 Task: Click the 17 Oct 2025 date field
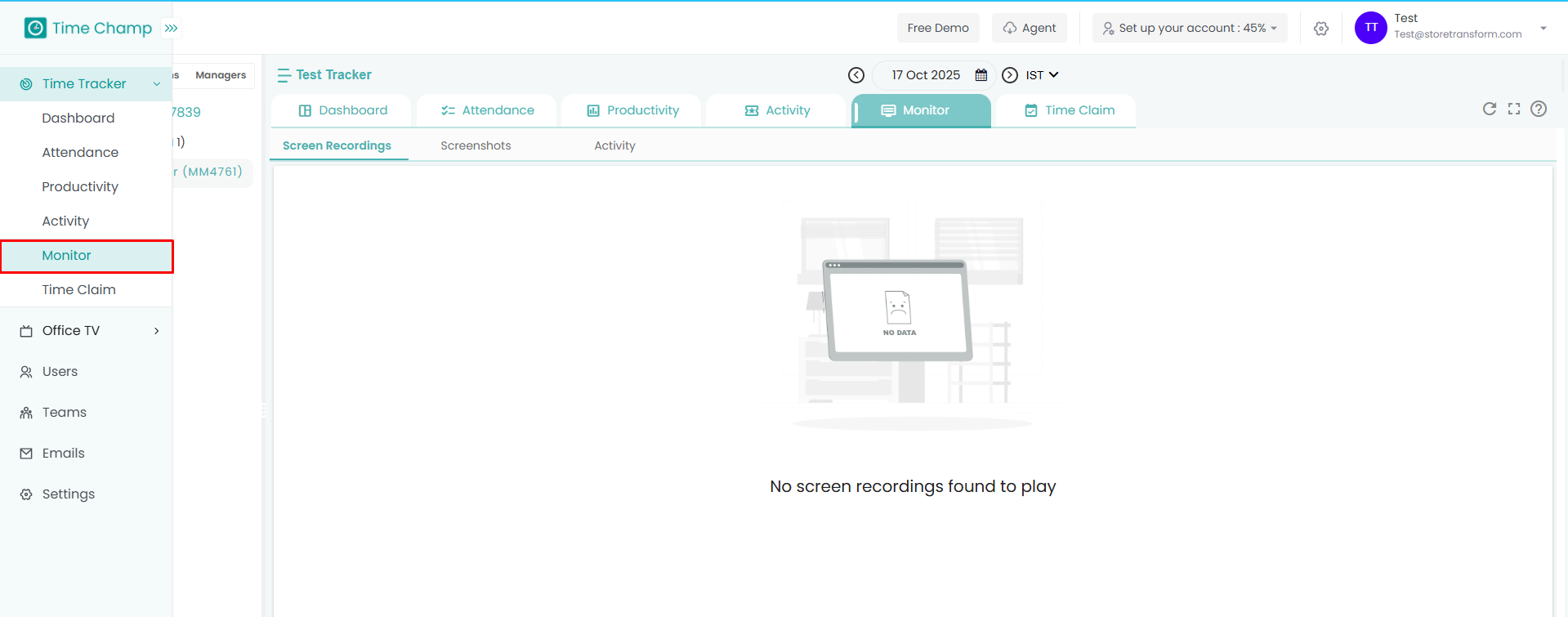pyautogui.click(x=934, y=75)
